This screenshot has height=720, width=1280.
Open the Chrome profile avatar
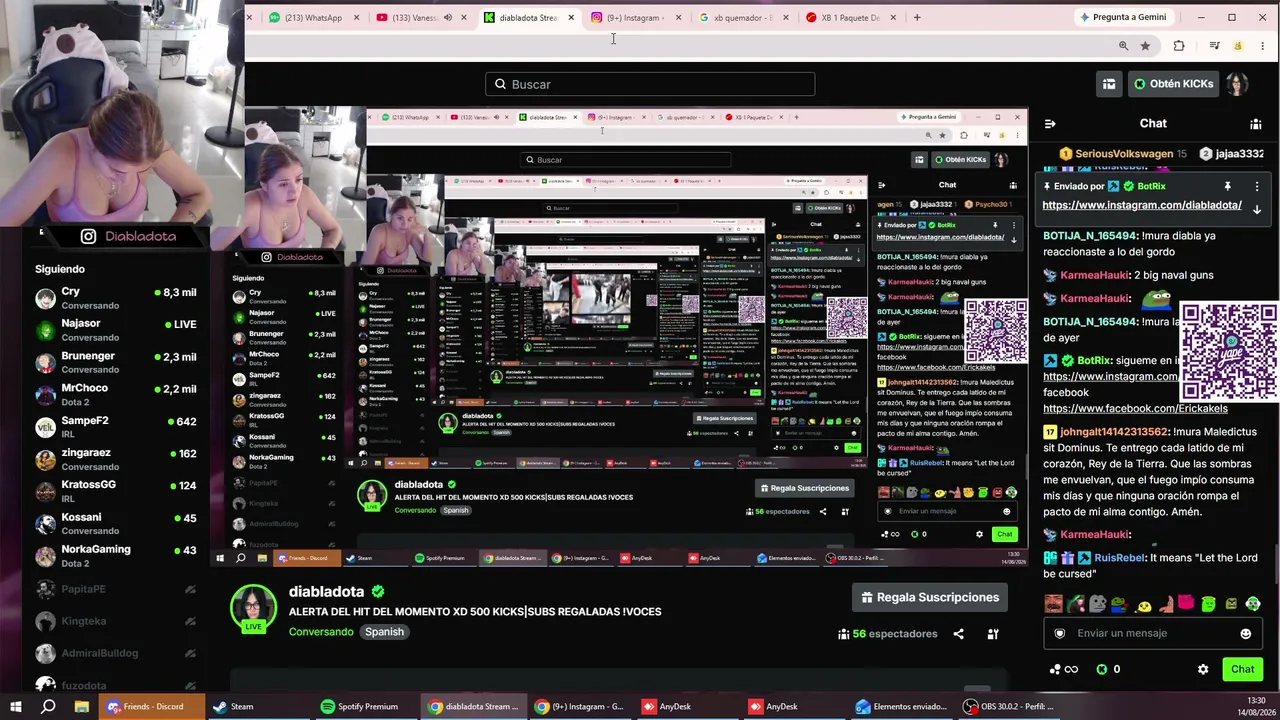click(1238, 45)
